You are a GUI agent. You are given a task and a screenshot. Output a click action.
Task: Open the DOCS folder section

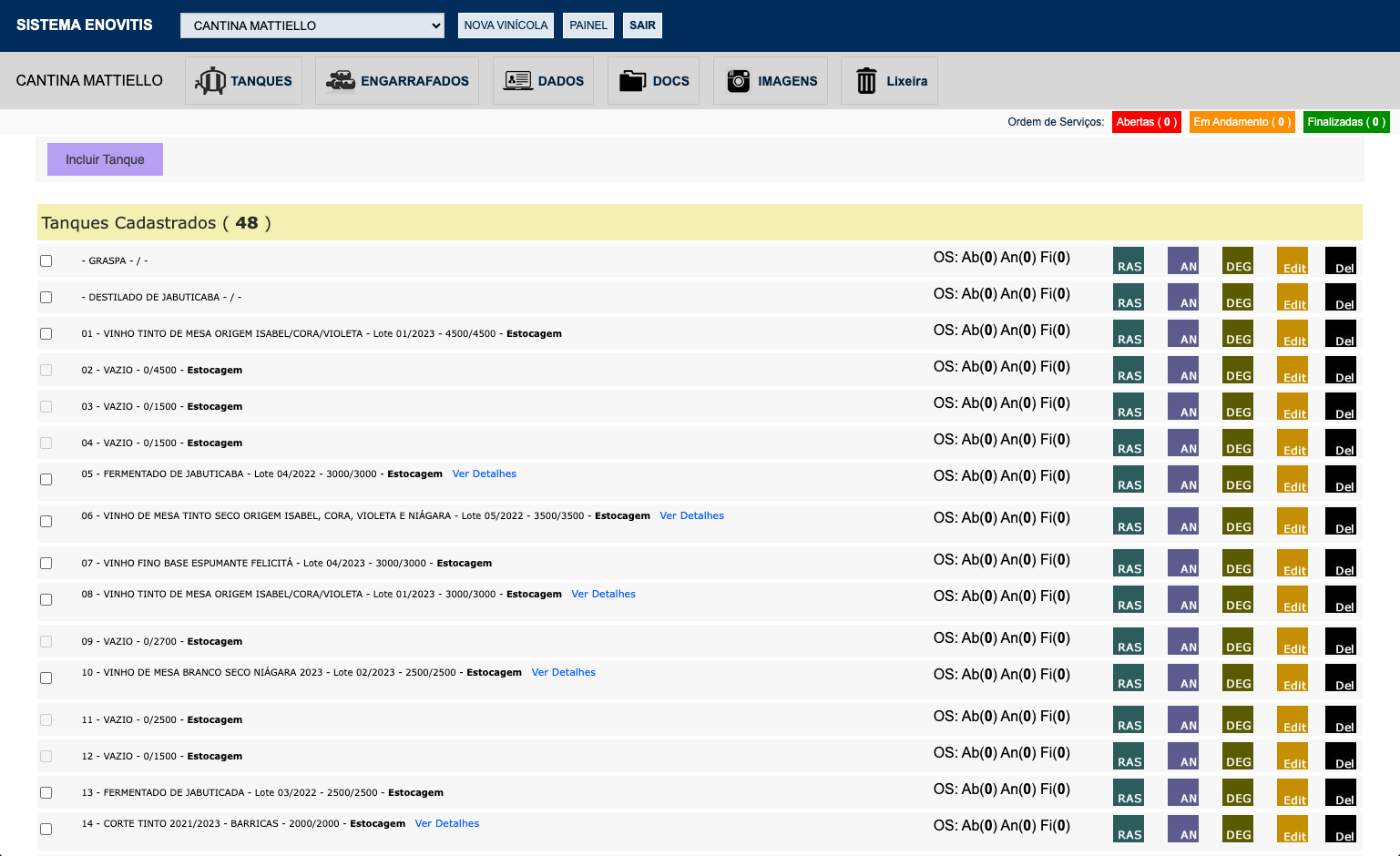click(653, 81)
